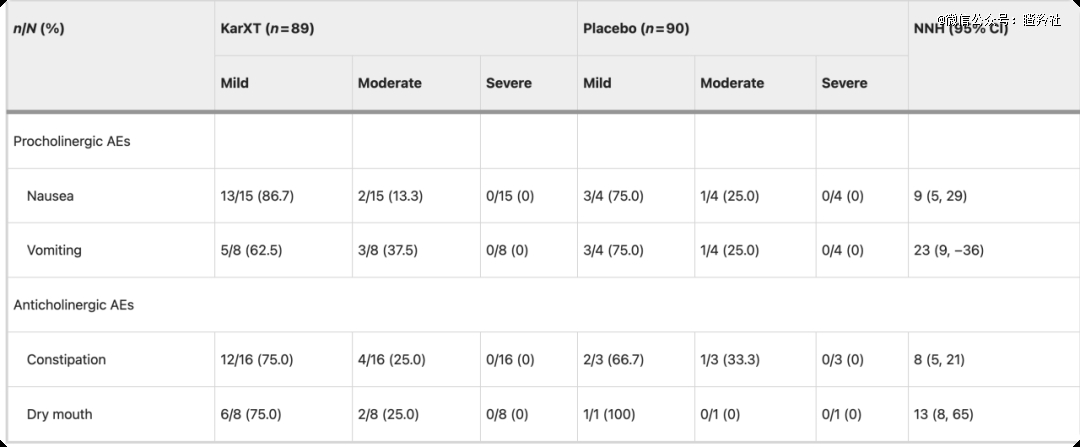Click the Moderate subheader under KarXT

389,83
